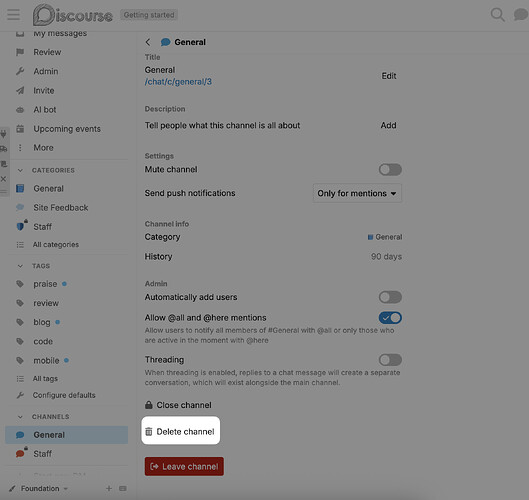Open the chat bubble icon in header
Viewport: 529px width, 500px height.
click(x=520, y=15)
